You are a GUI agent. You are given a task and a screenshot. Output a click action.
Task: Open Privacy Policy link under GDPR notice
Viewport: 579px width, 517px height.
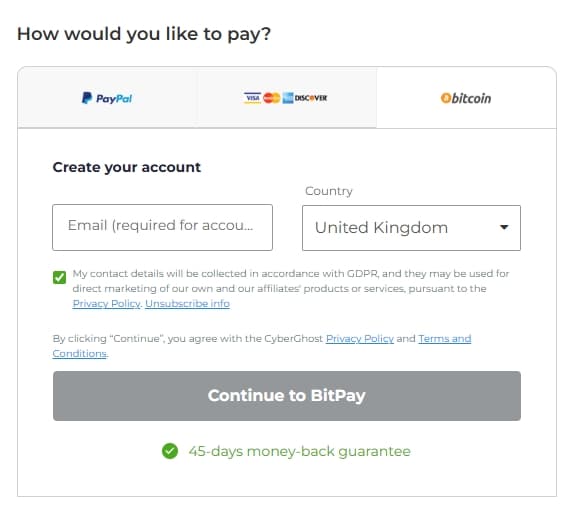[x=106, y=304]
